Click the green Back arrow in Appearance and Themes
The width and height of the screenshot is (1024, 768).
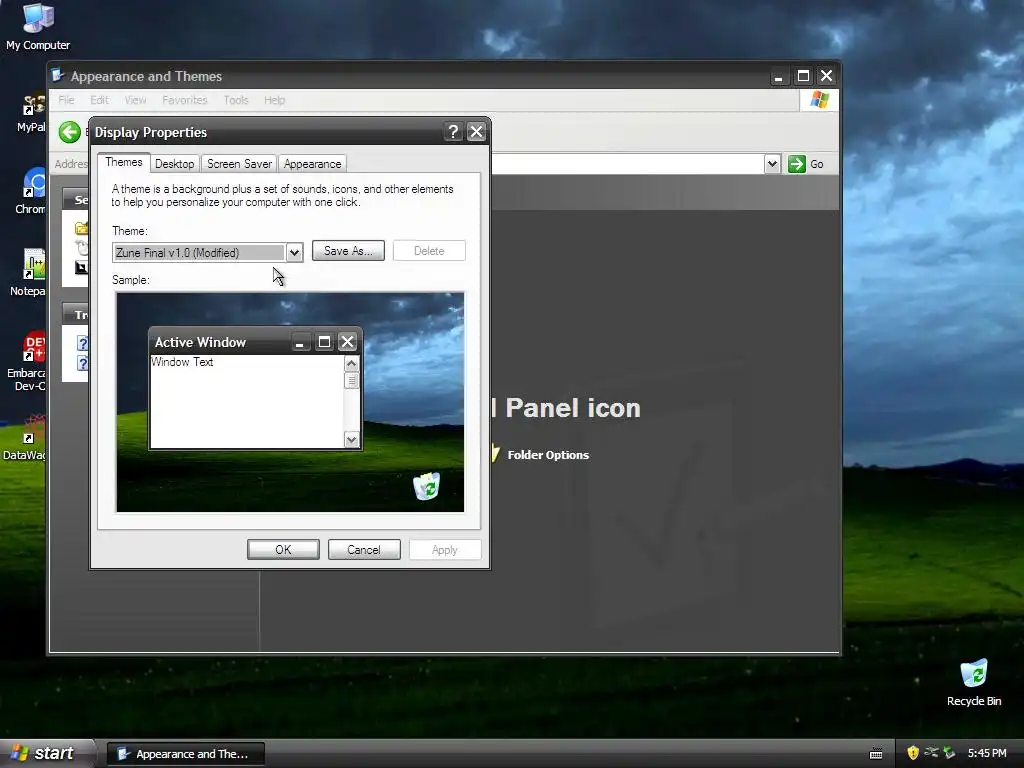point(70,133)
